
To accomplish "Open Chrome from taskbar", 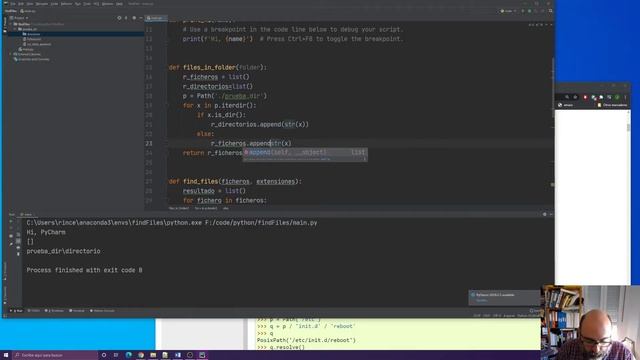I will click(141, 355).
